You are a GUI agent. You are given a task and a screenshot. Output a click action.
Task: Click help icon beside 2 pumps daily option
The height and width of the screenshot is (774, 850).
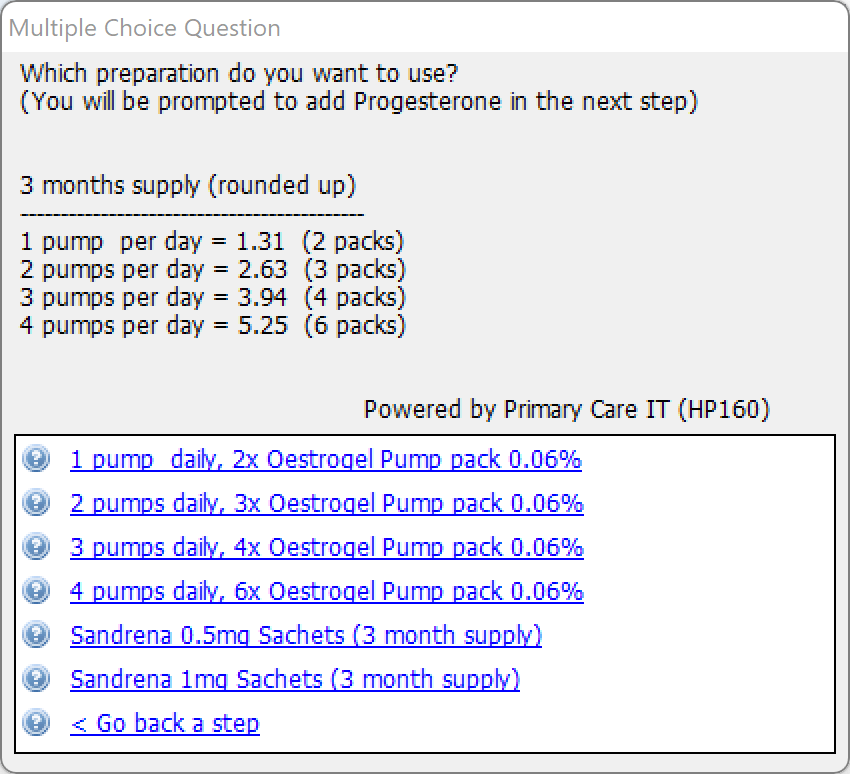click(x=36, y=503)
